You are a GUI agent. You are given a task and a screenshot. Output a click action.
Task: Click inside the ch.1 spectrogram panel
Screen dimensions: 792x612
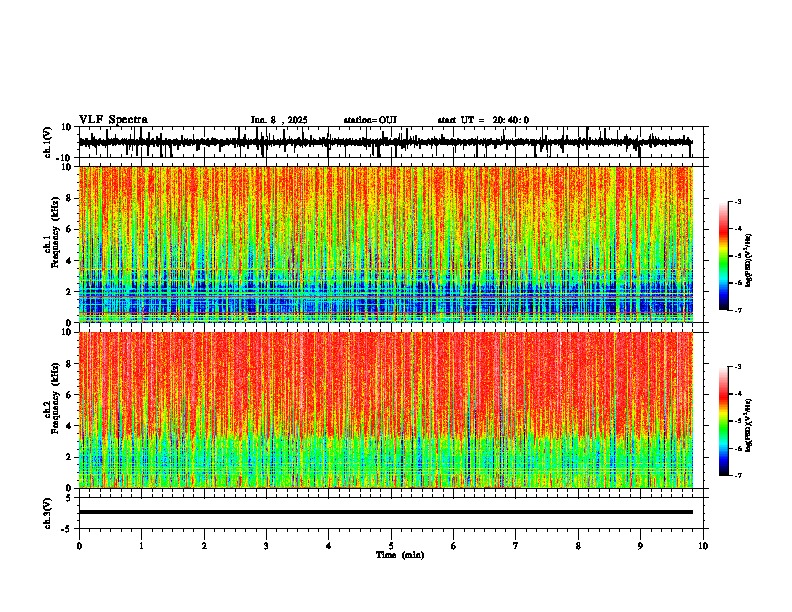point(385,244)
